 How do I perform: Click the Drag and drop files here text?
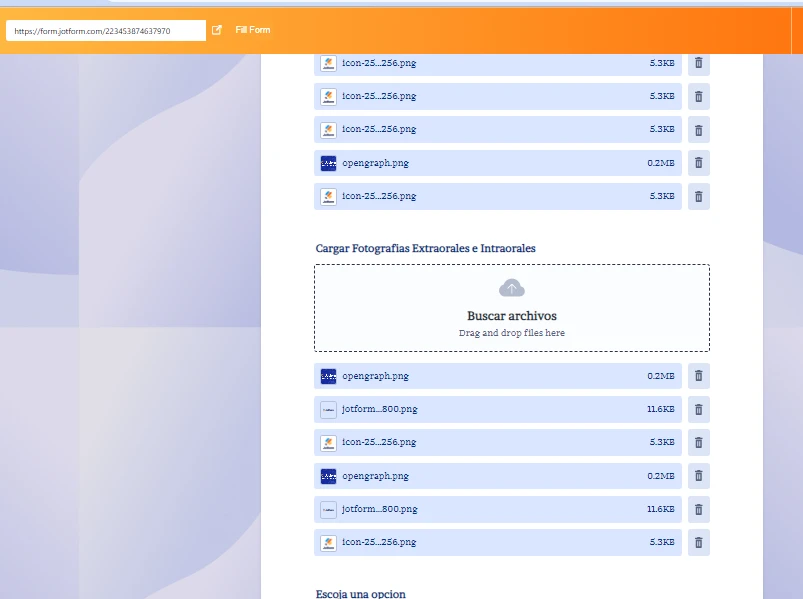(x=511, y=333)
